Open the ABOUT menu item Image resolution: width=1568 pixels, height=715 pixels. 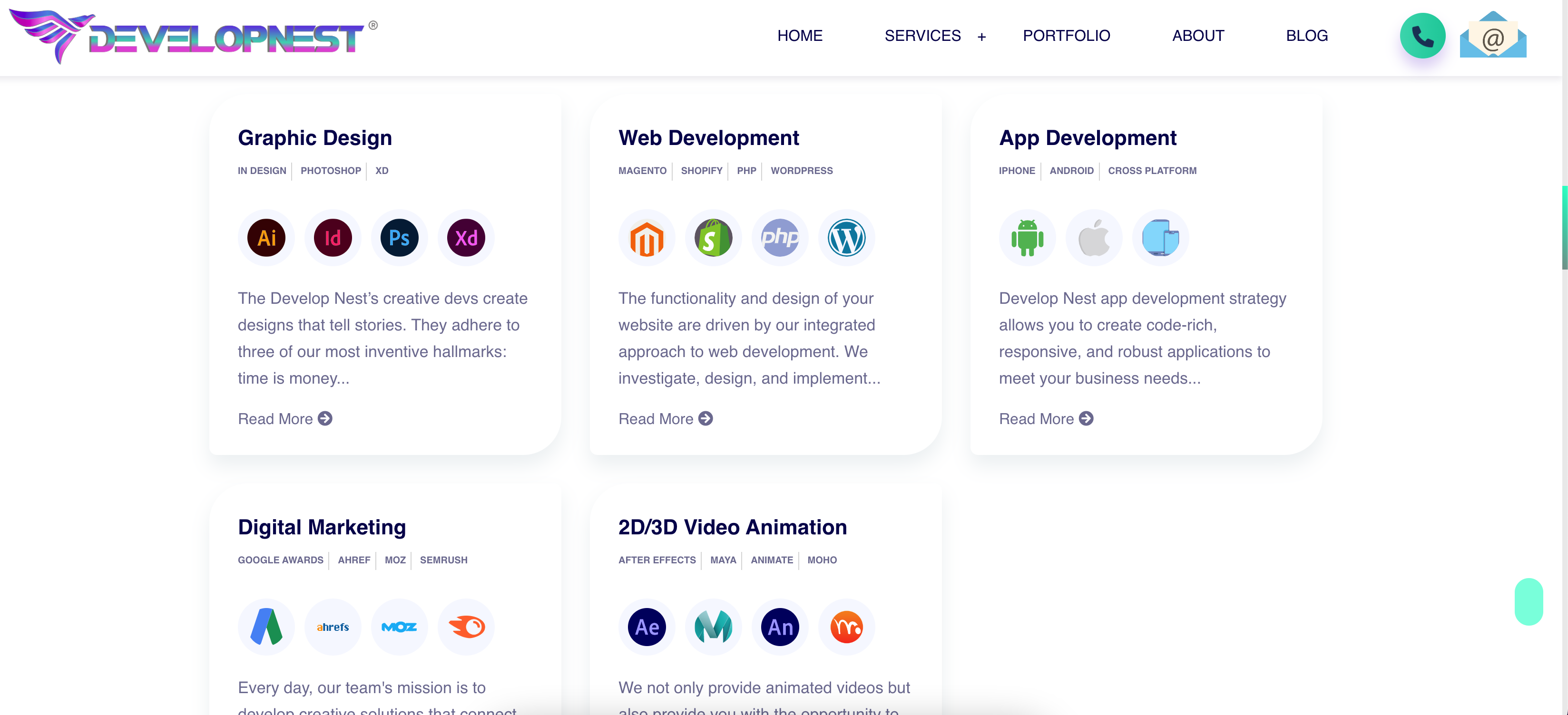tap(1198, 36)
